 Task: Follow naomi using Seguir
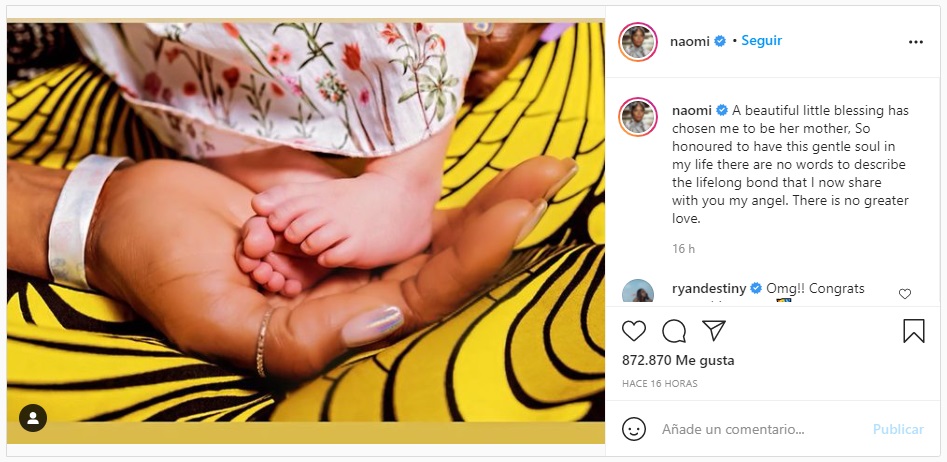[761, 41]
